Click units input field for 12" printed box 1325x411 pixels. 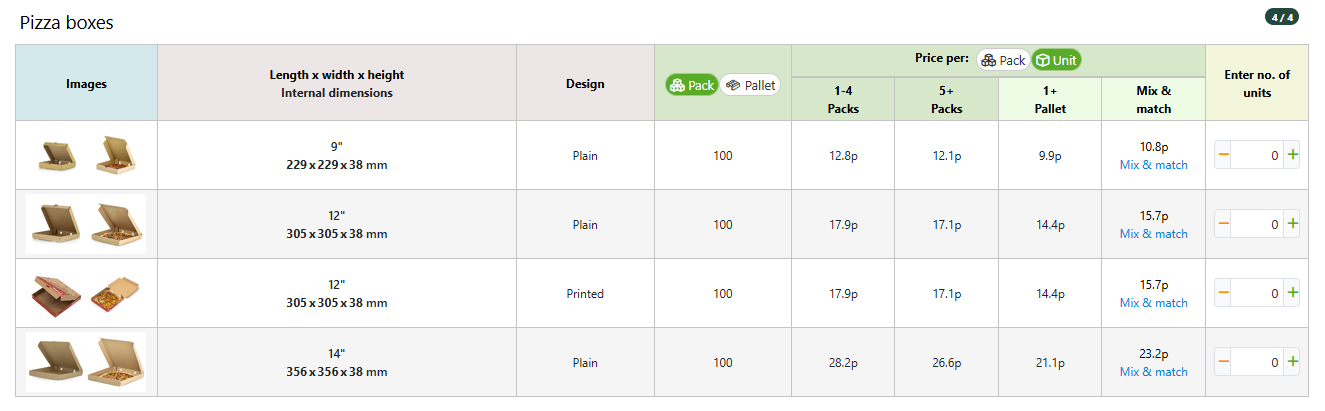(x=1257, y=293)
